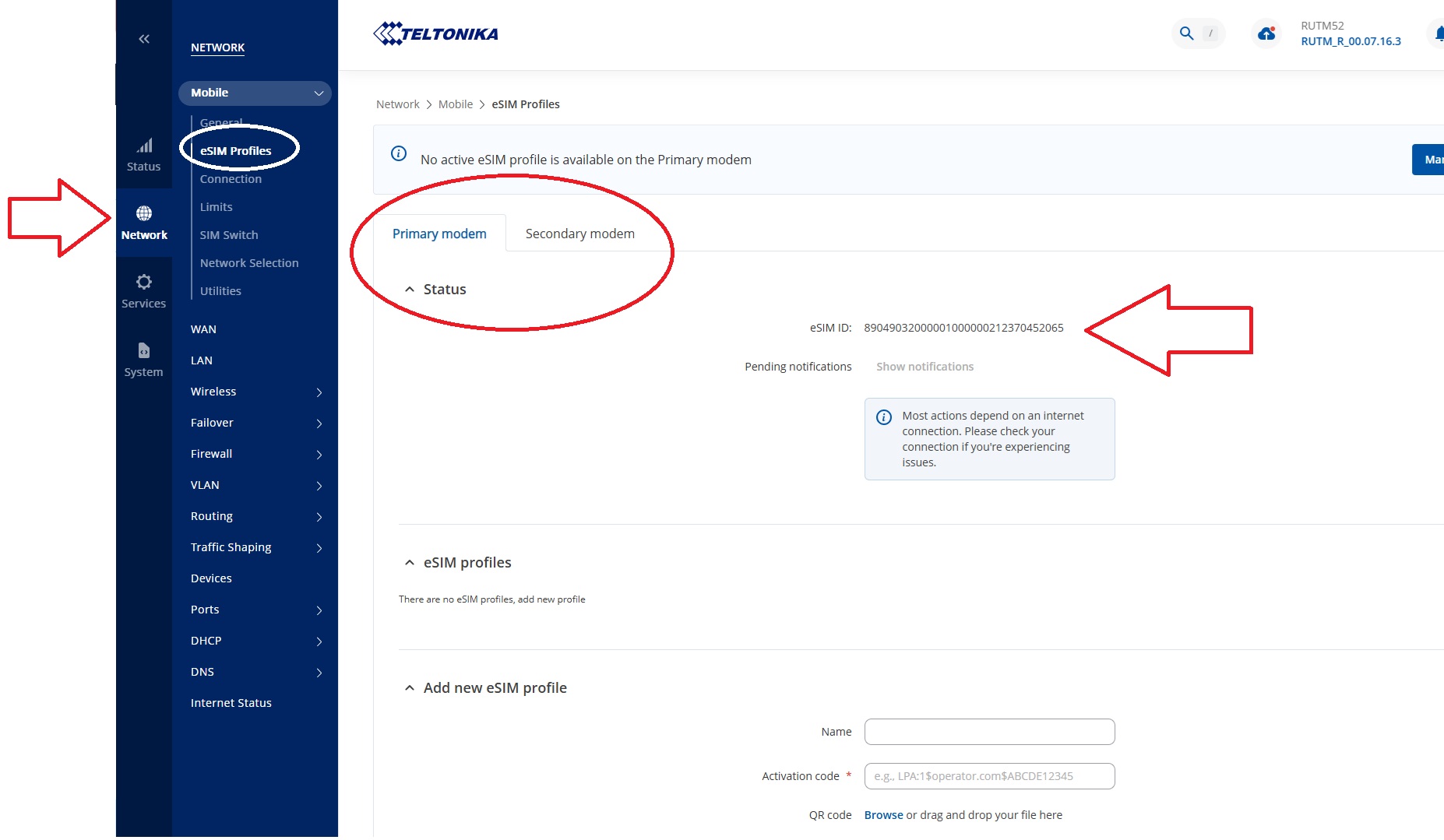Click the Network globe icon
Viewport: 1444px width, 840px height.
tap(143, 212)
